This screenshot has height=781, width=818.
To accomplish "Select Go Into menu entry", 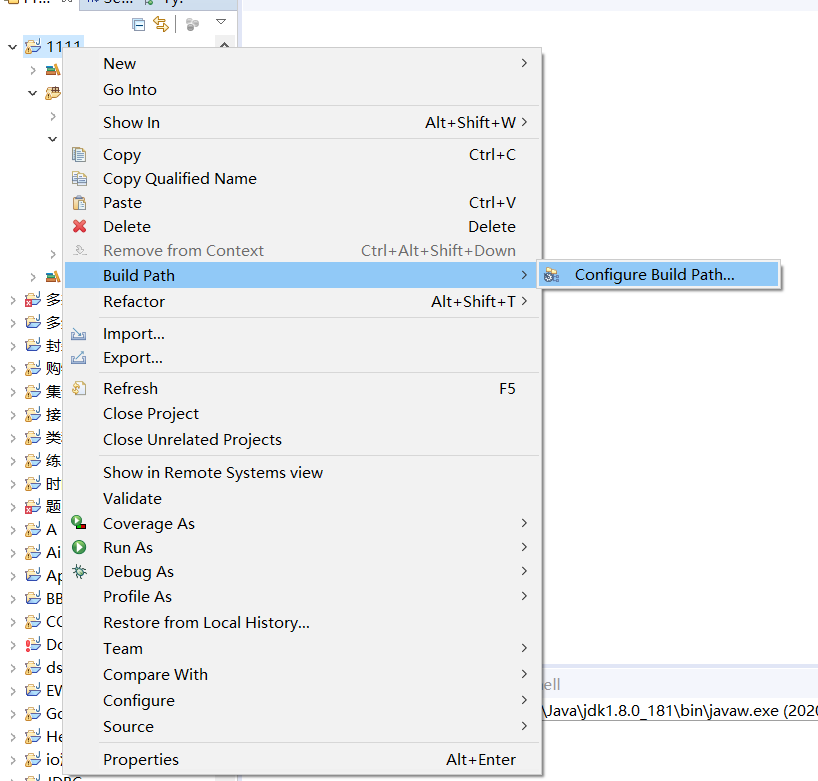I will pos(303,90).
